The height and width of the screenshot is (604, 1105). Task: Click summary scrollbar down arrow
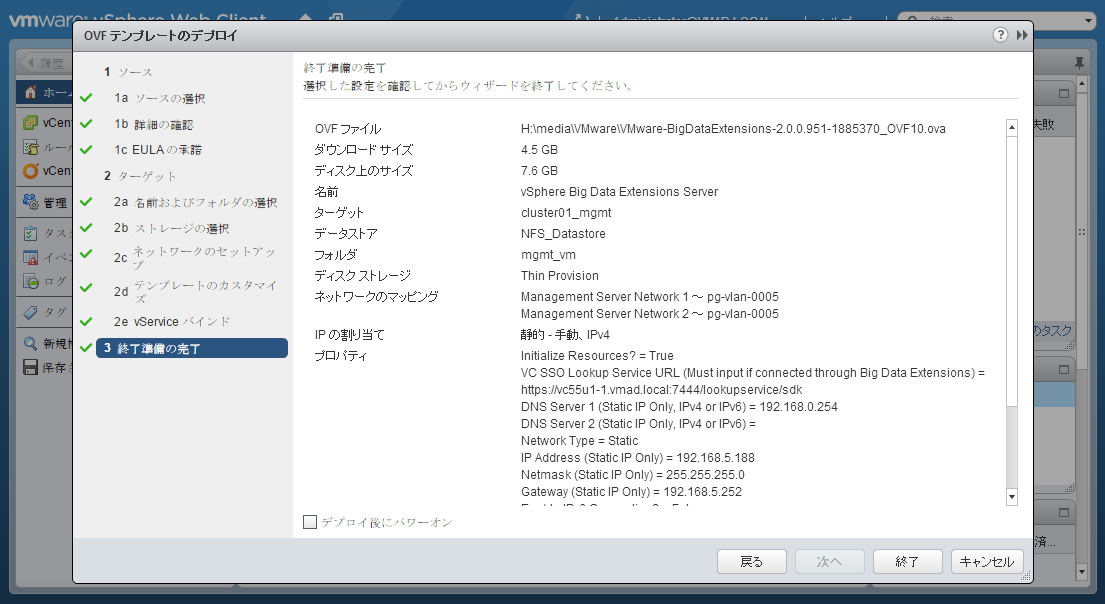click(1012, 496)
